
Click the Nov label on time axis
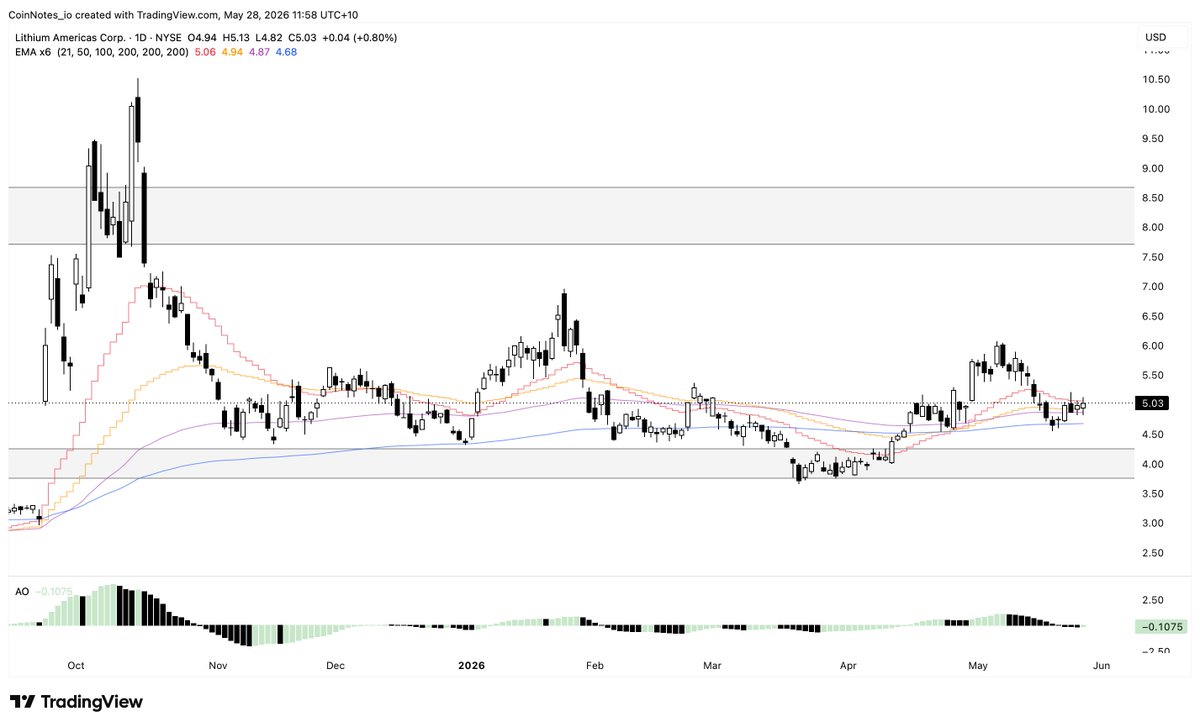pos(218,665)
